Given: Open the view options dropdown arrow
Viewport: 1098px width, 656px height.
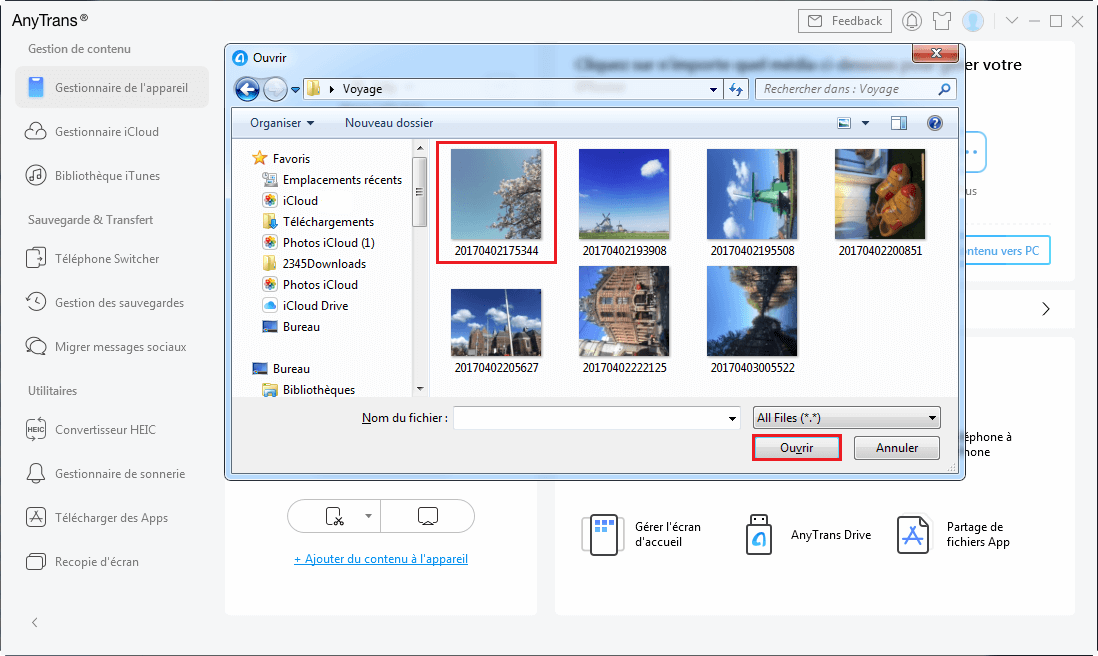Looking at the screenshot, I should tap(865, 123).
